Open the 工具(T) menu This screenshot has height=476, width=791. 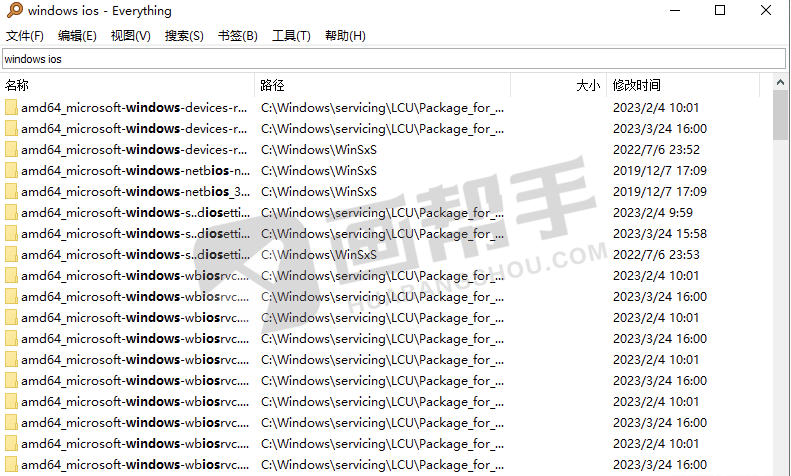pos(291,36)
